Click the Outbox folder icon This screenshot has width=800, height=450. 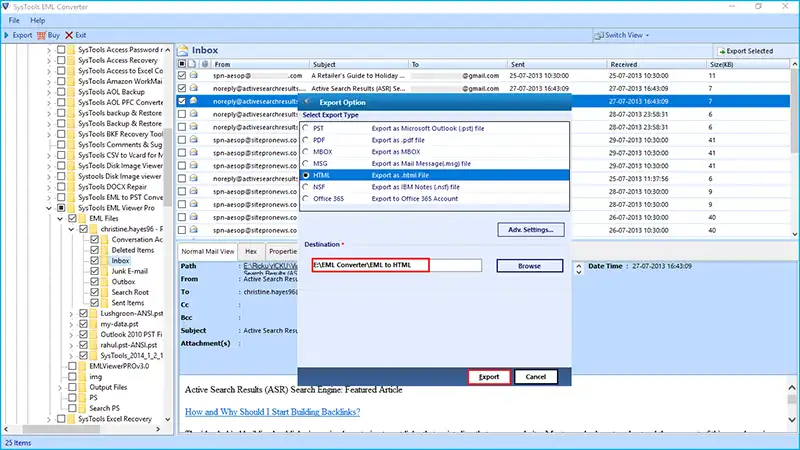click(105, 282)
